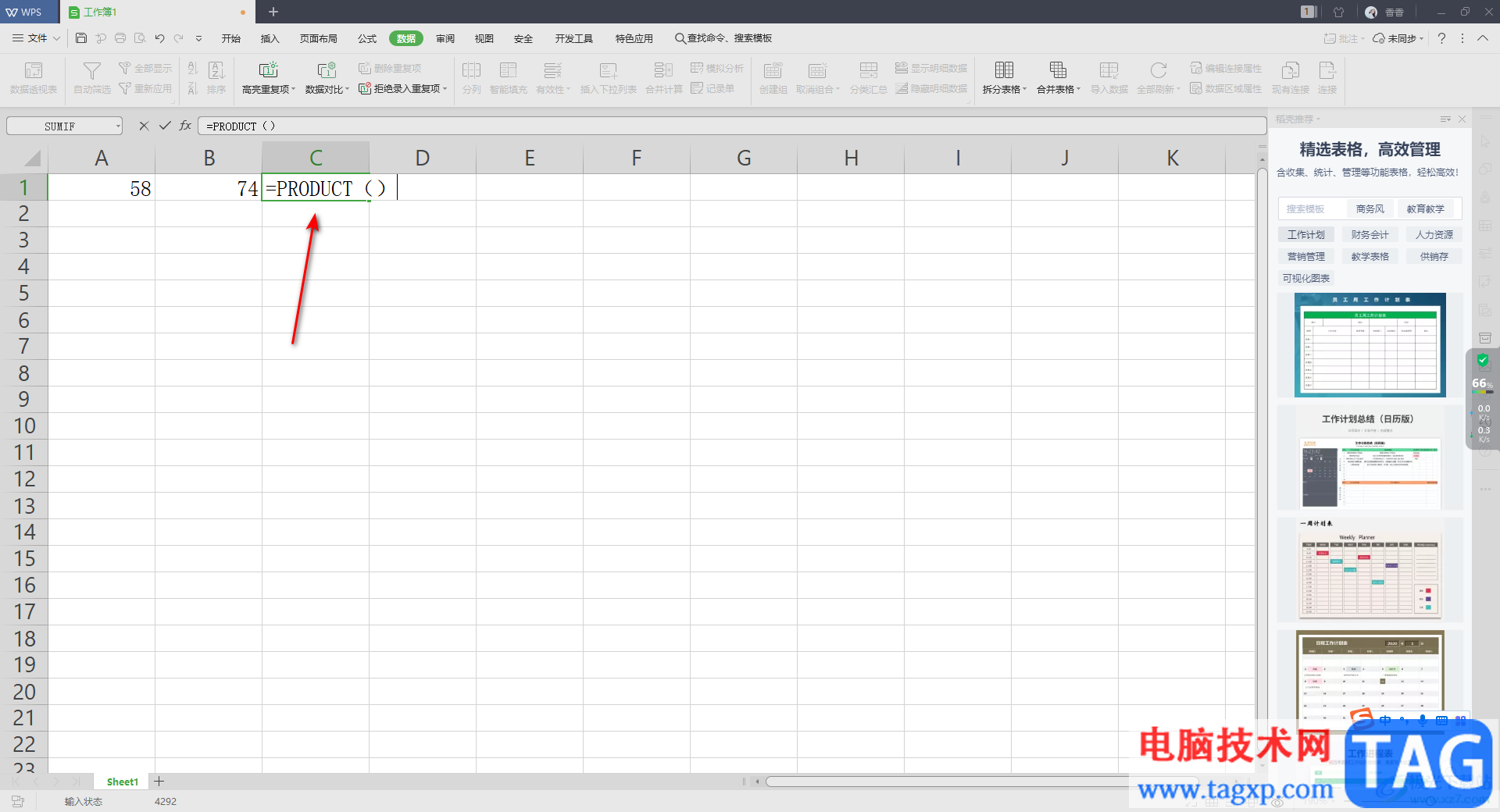Confirm formula with the checkmark icon
Image resolution: width=1500 pixels, height=812 pixels.
point(165,126)
